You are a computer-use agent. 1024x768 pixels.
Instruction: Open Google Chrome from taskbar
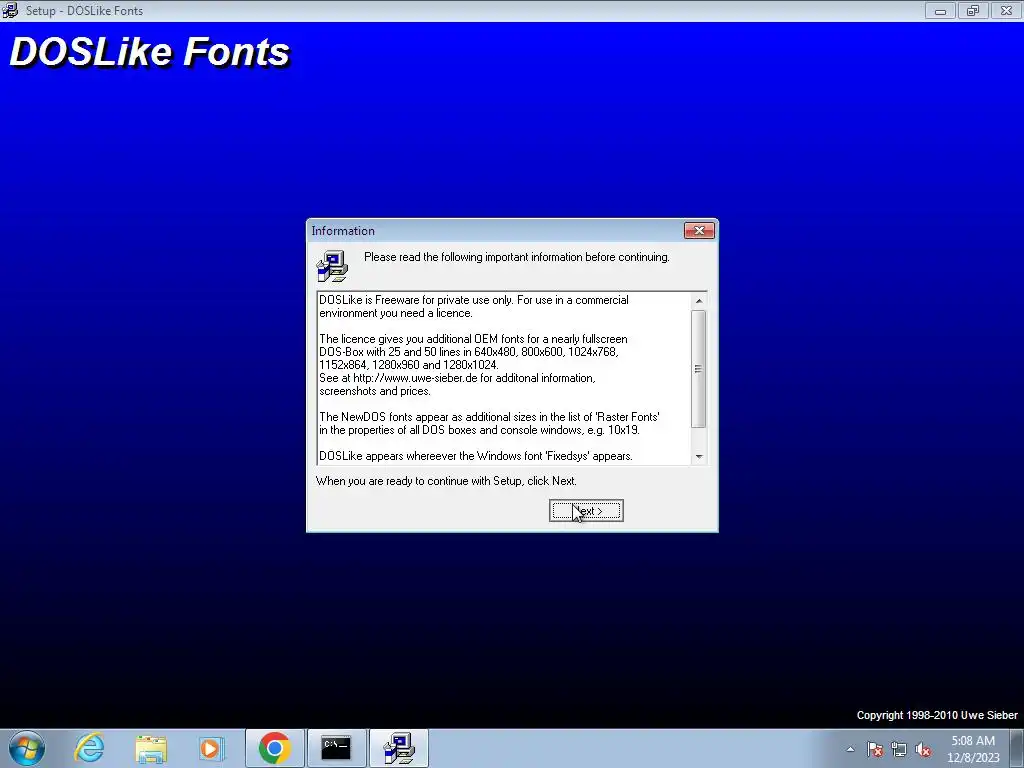pos(274,748)
